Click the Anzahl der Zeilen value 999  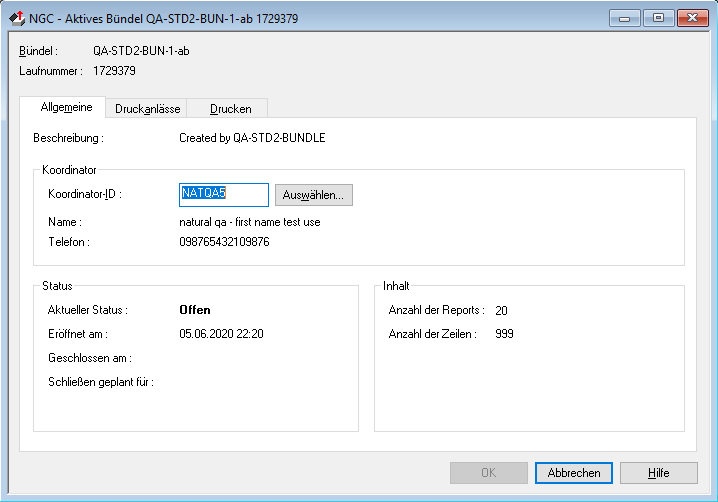pyautogui.click(x=504, y=334)
